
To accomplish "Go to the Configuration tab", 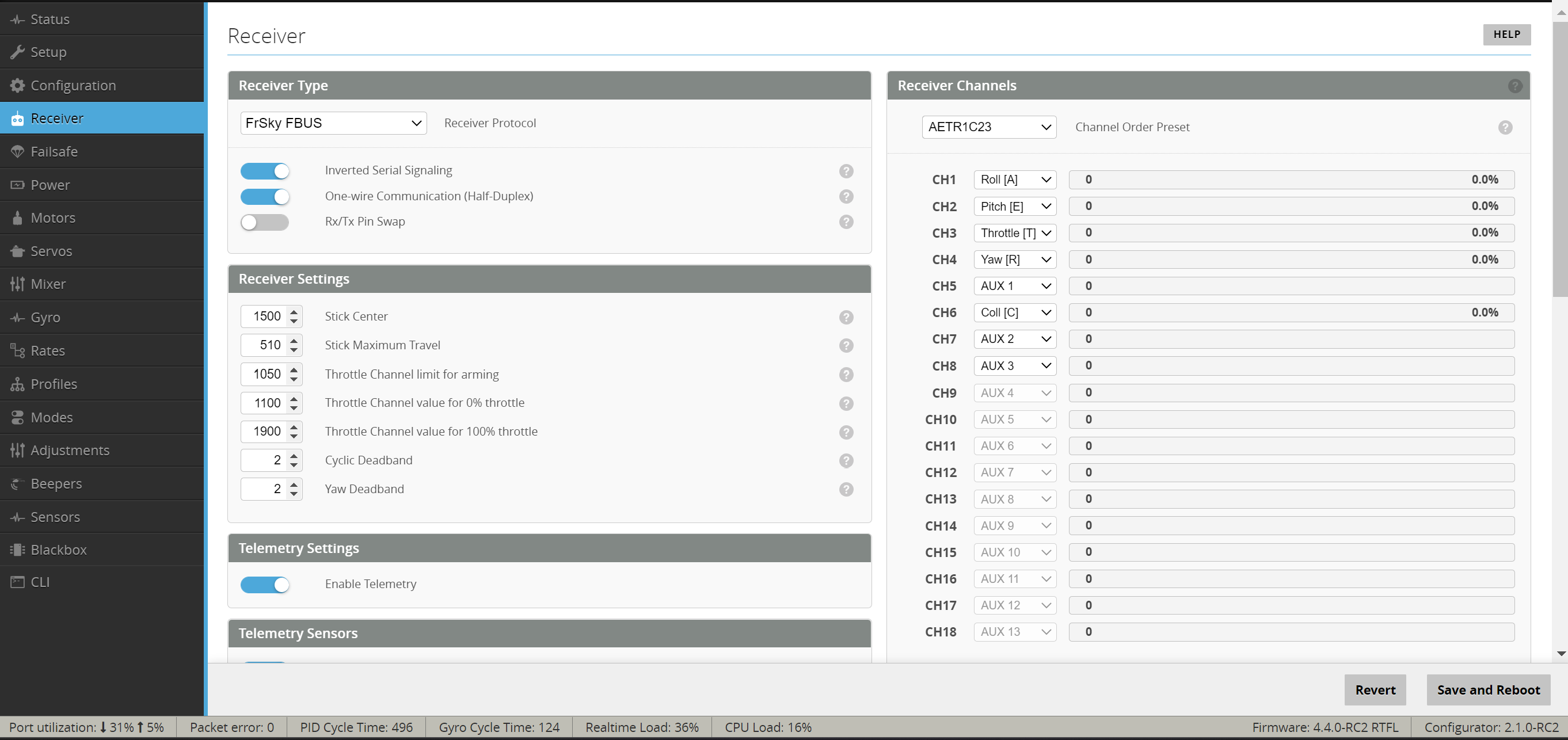I will click(73, 85).
